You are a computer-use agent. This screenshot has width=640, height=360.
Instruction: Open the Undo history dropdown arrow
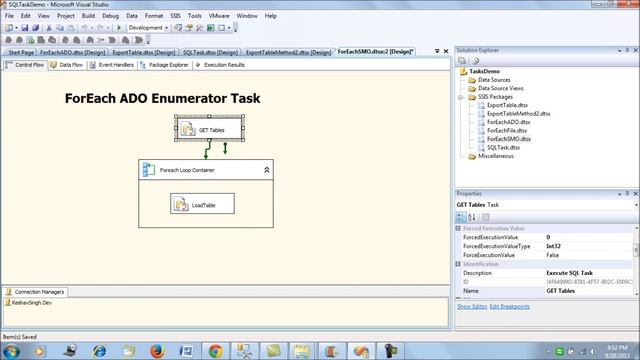(x=92, y=28)
